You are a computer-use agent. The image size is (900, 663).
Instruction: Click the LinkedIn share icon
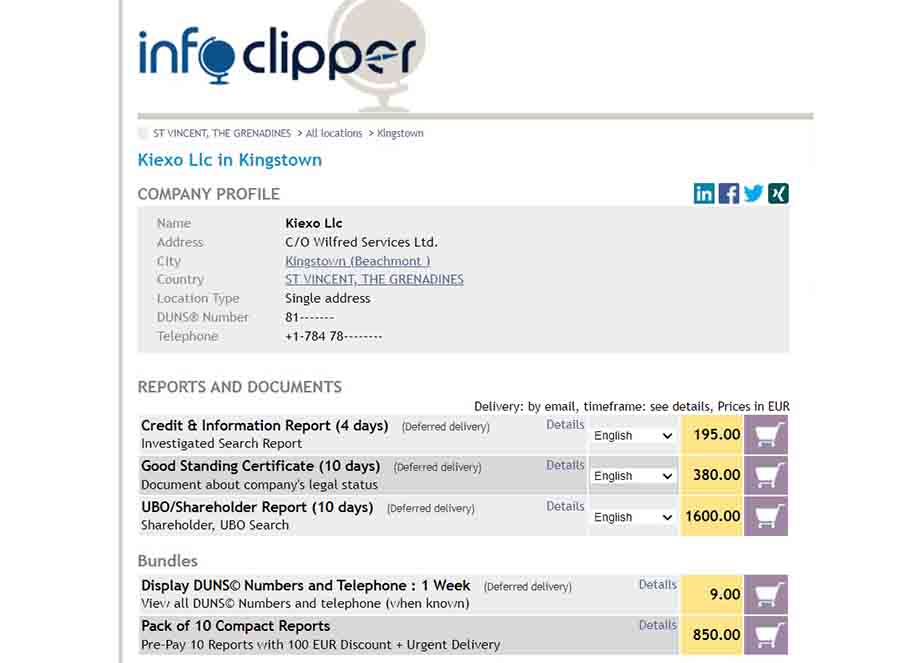point(704,194)
